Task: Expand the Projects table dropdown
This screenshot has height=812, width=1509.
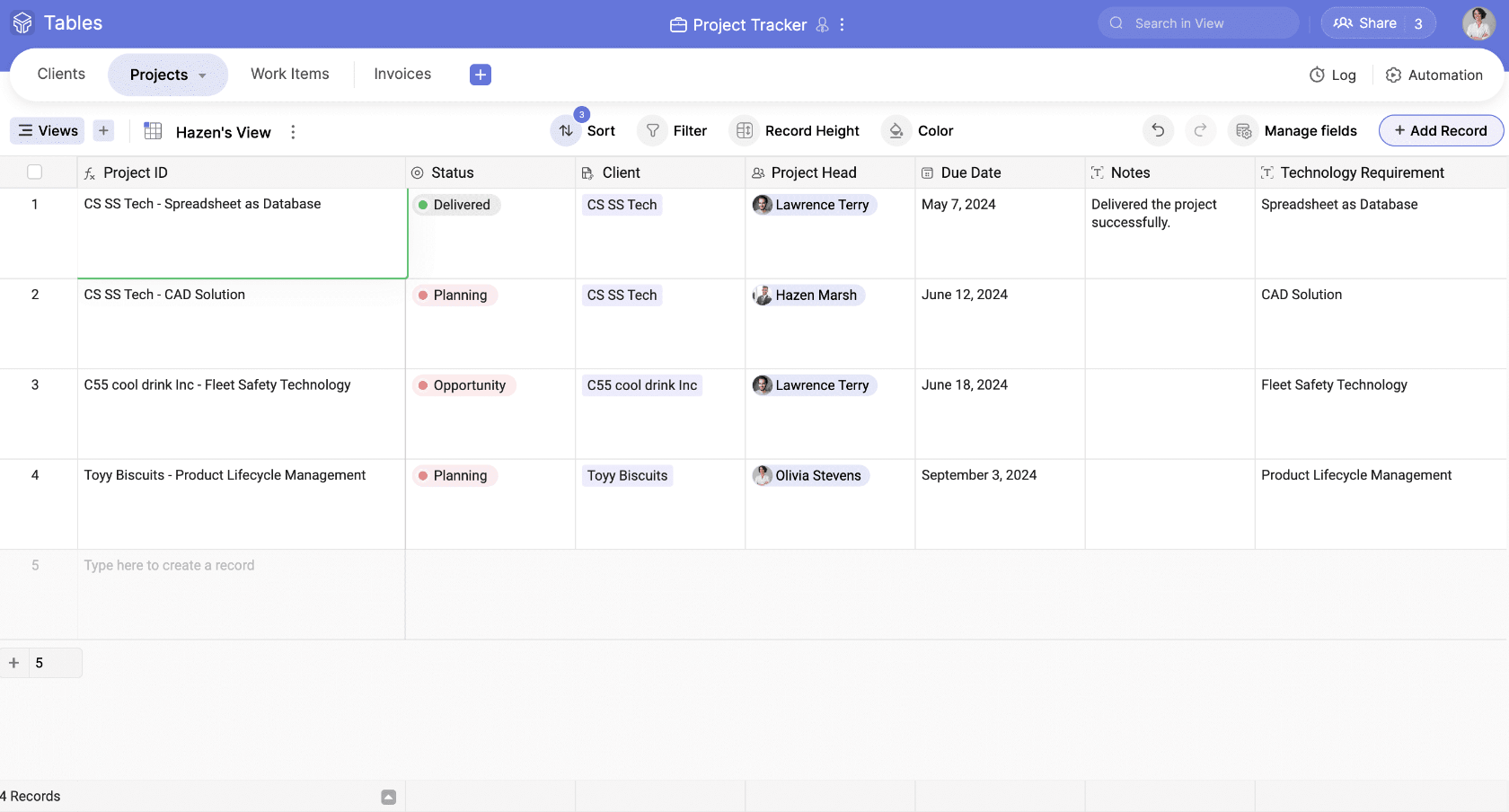Action: pyautogui.click(x=202, y=75)
